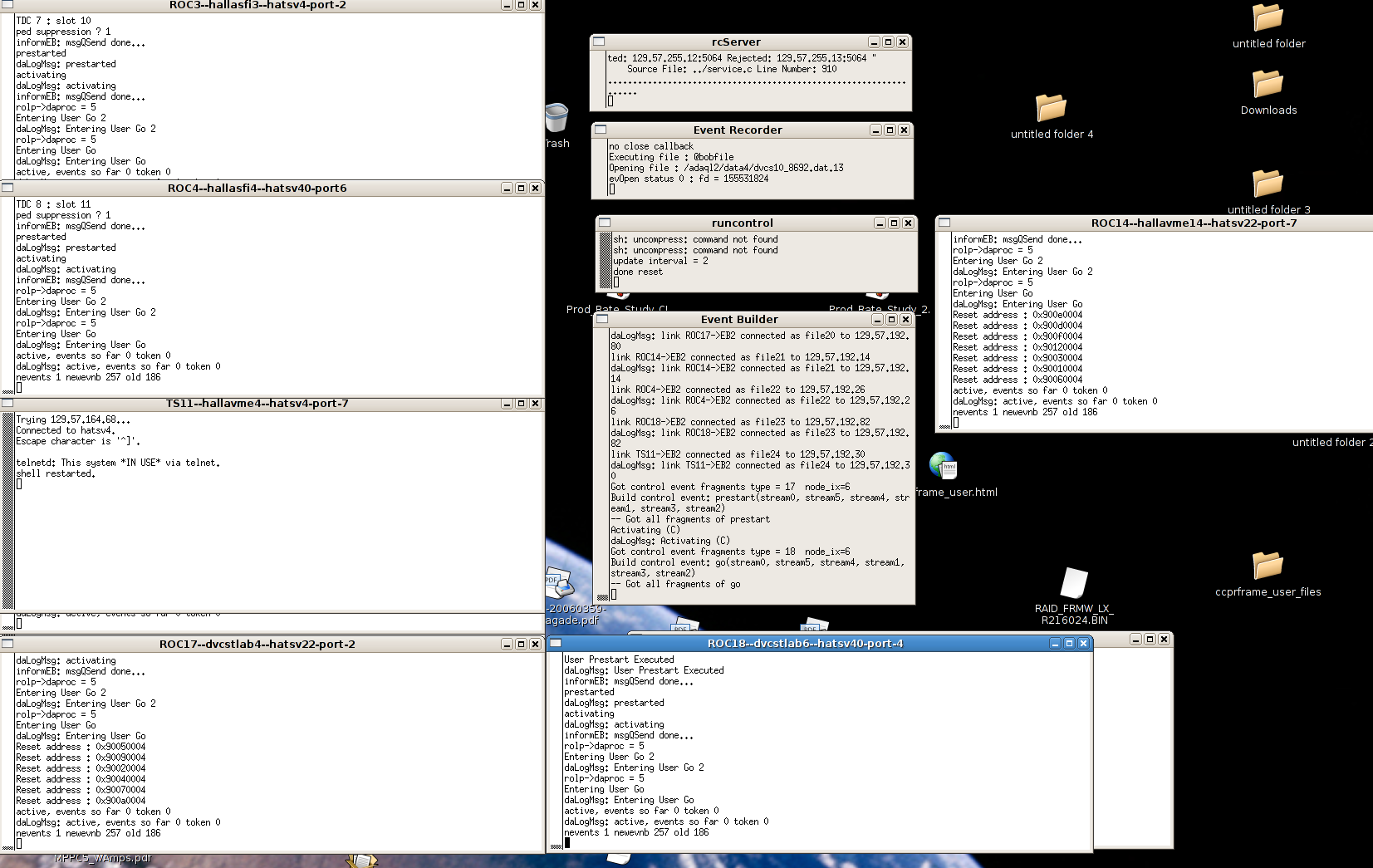The height and width of the screenshot is (868, 1373).
Task: Open the frame_user.html file icon
Action: pyautogui.click(x=944, y=467)
